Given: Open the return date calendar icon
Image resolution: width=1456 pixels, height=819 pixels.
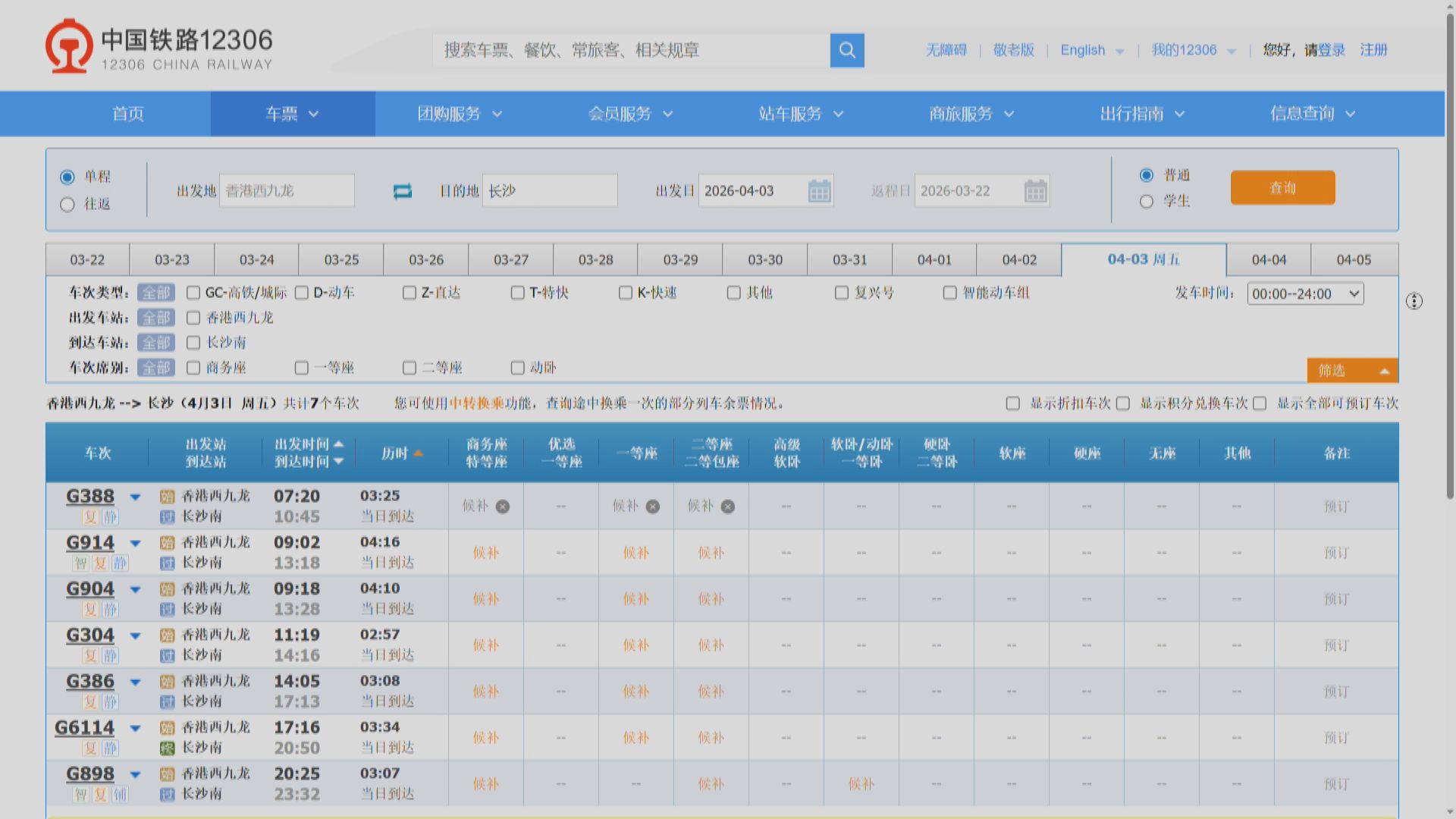Looking at the screenshot, I should 1035,191.
